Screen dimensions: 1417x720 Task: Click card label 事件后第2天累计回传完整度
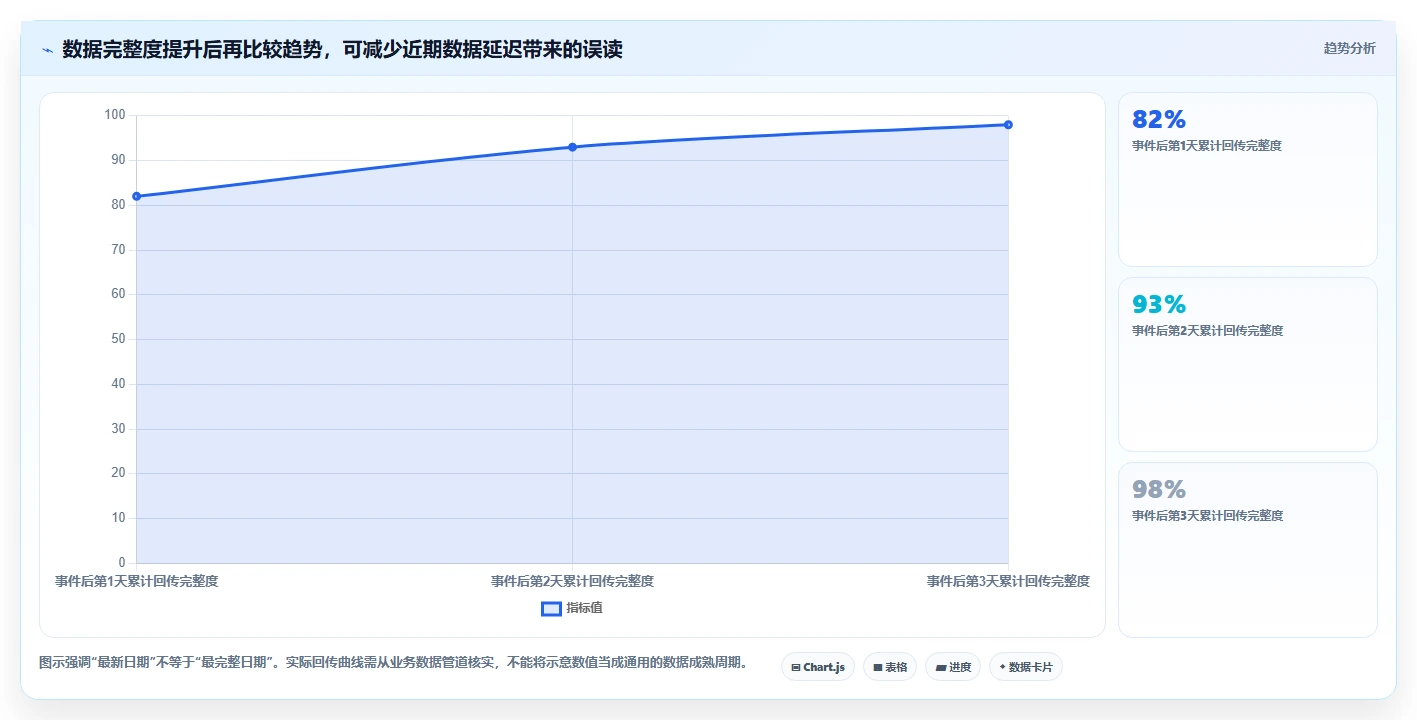[x=1207, y=331]
